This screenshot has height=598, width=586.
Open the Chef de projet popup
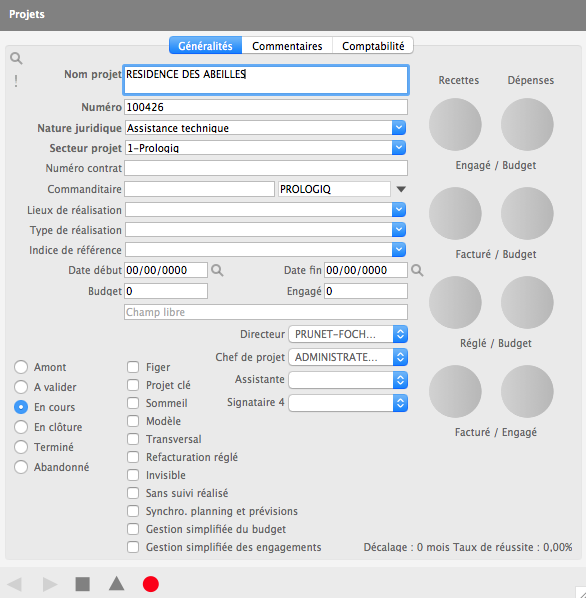click(348, 357)
